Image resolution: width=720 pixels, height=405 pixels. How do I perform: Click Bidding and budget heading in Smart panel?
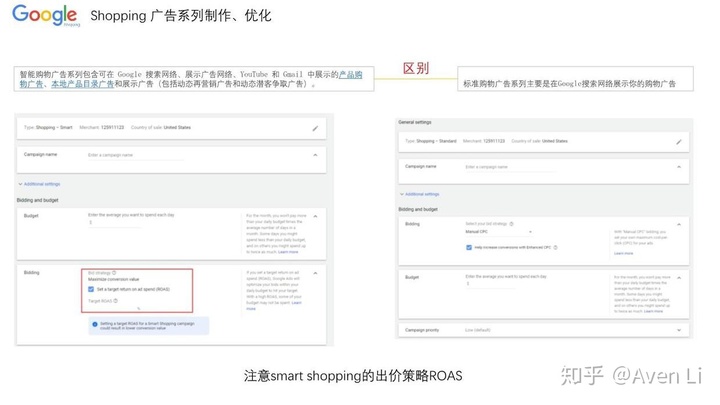tap(38, 201)
